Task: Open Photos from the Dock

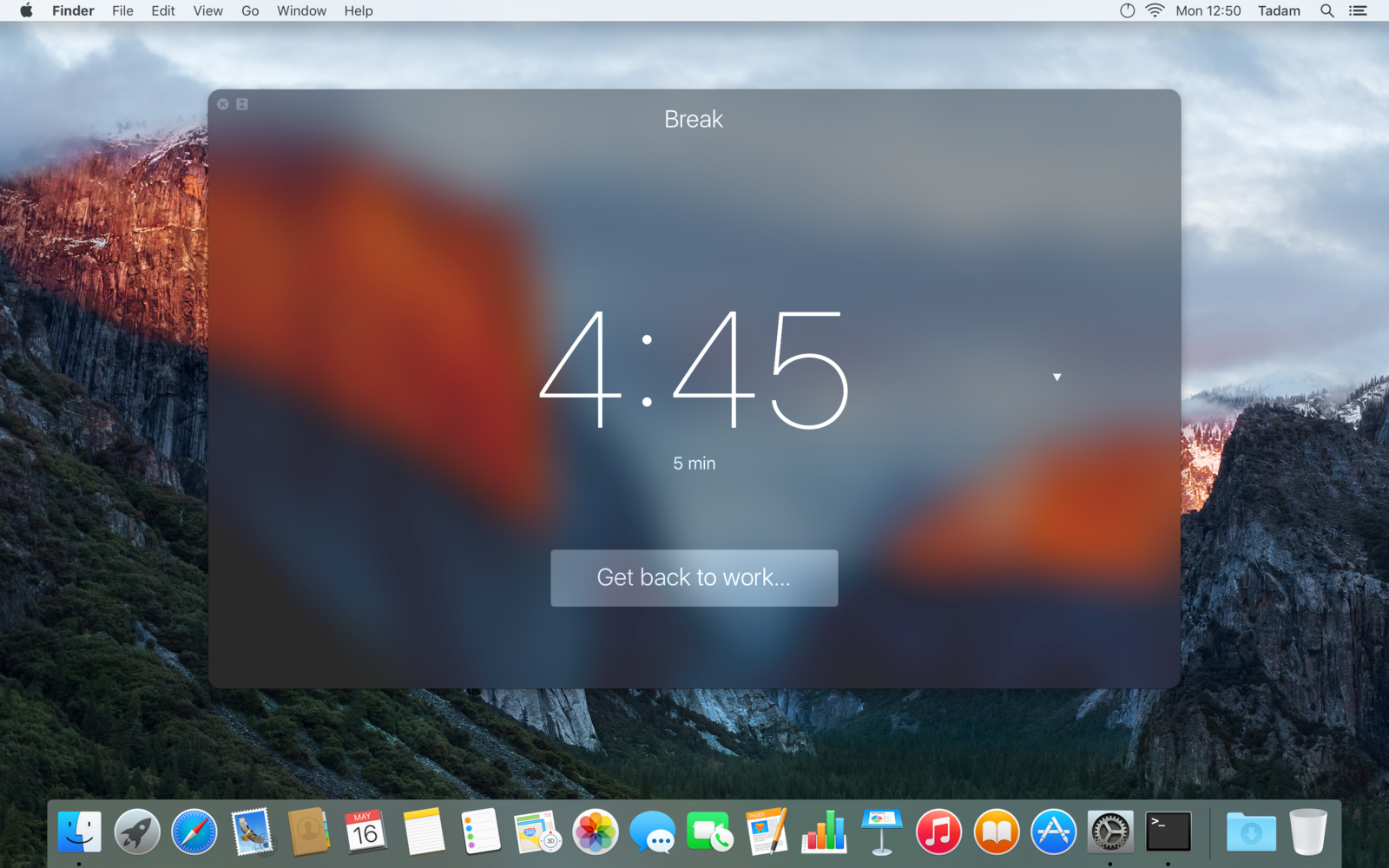Action: 596,832
